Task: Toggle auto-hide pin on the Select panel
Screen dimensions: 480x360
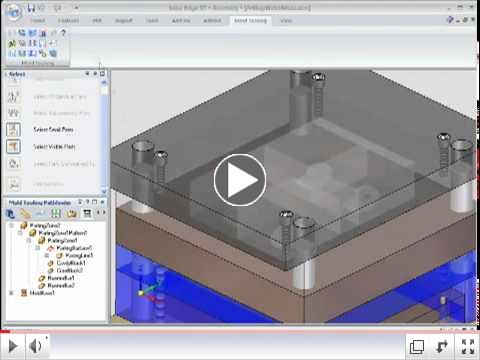Action: pyautogui.click(x=95, y=74)
